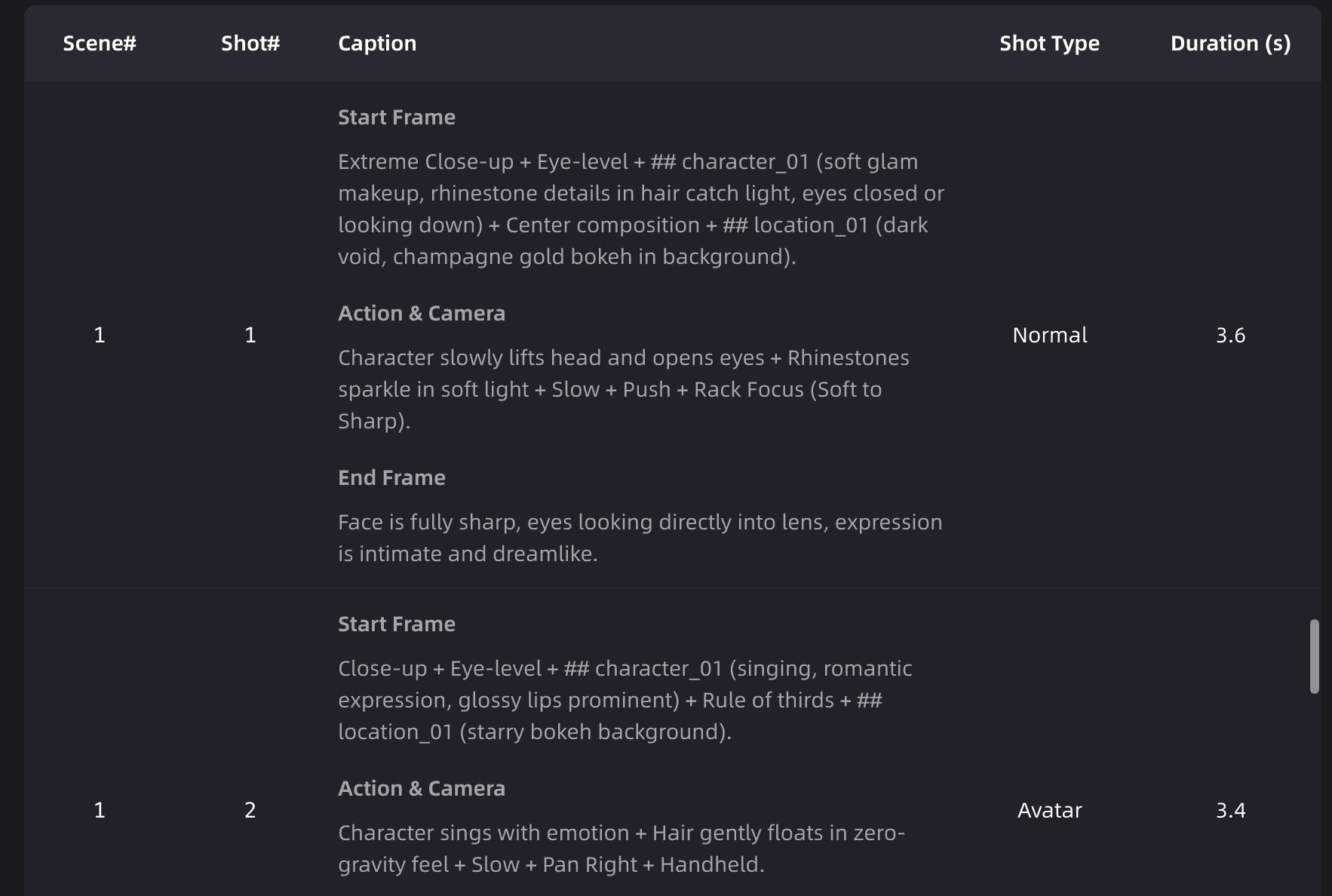
Task: Click the End Frame heading
Action: pos(391,478)
